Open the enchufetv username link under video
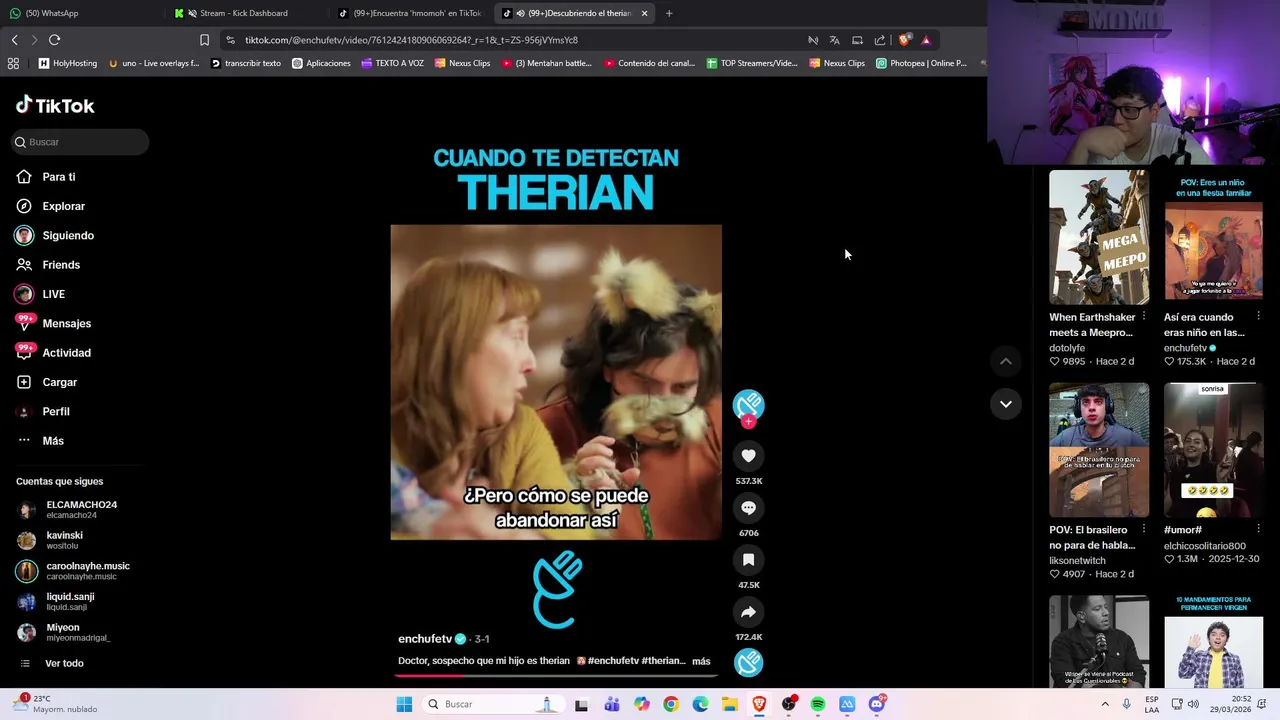1280x720 pixels. tap(425, 639)
